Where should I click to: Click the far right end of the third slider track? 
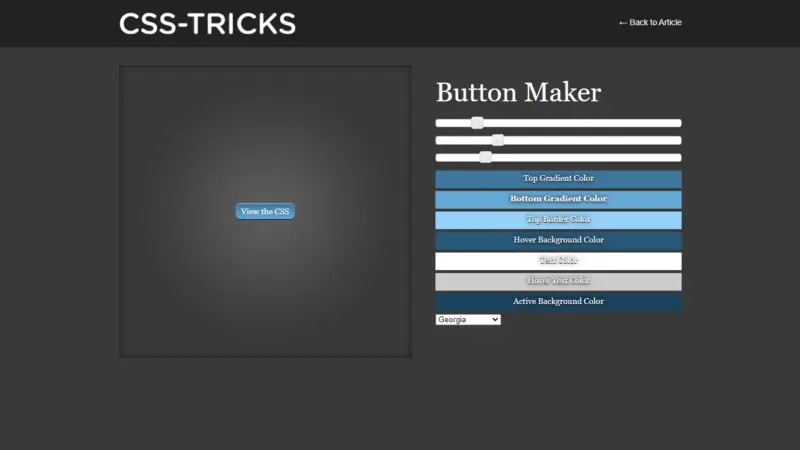point(678,157)
